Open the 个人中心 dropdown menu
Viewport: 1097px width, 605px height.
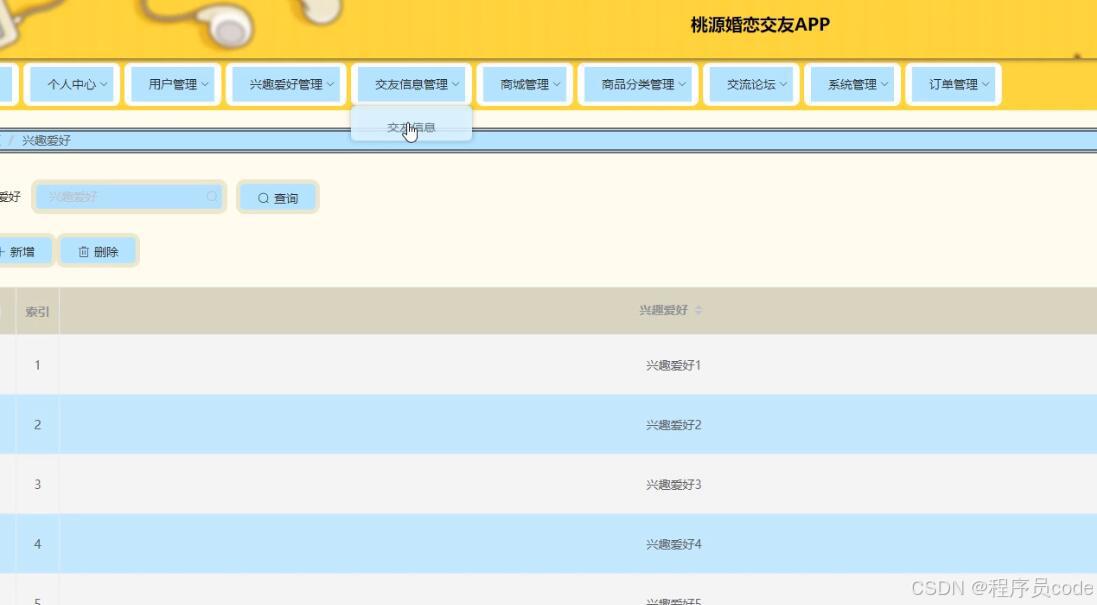pos(72,85)
